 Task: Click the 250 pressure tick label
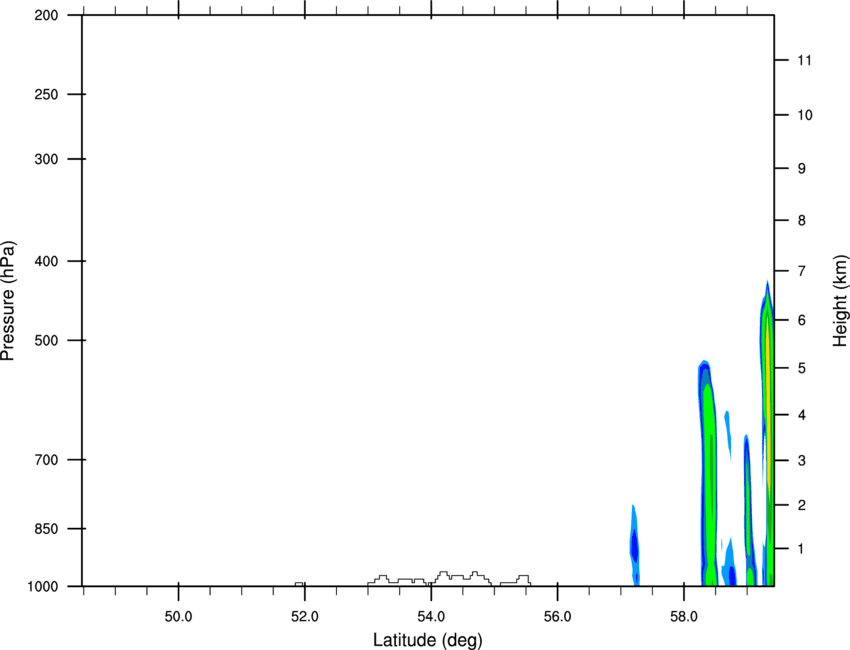point(46,94)
